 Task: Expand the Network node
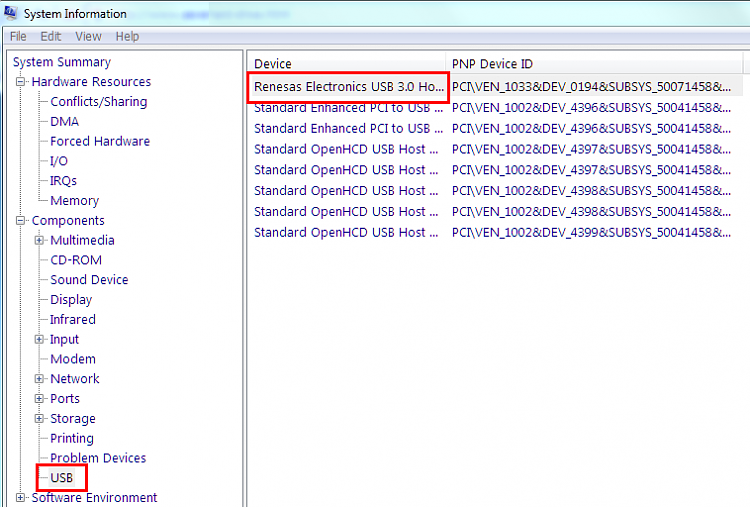(39, 379)
